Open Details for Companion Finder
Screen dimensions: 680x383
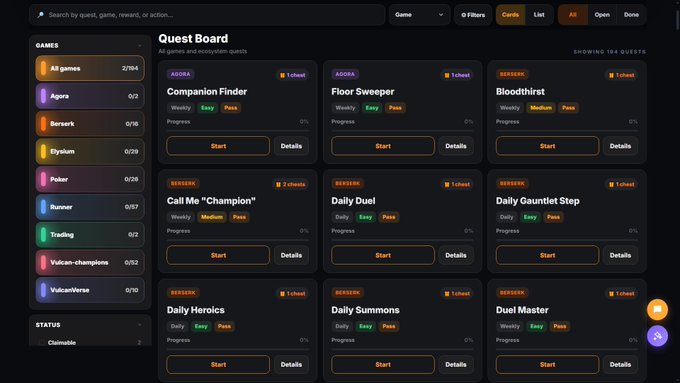tap(291, 146)
